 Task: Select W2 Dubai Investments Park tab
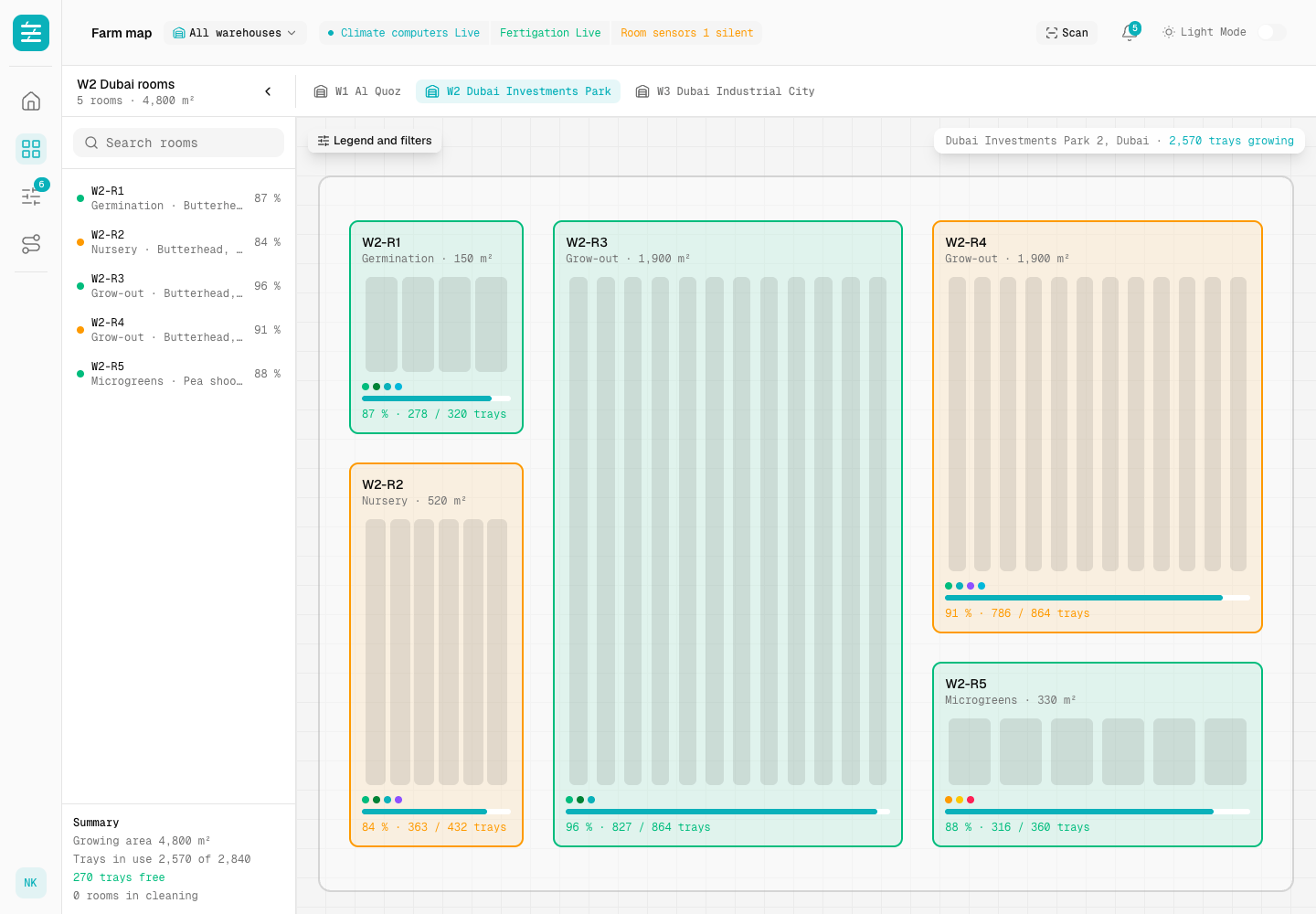point(518,91)
